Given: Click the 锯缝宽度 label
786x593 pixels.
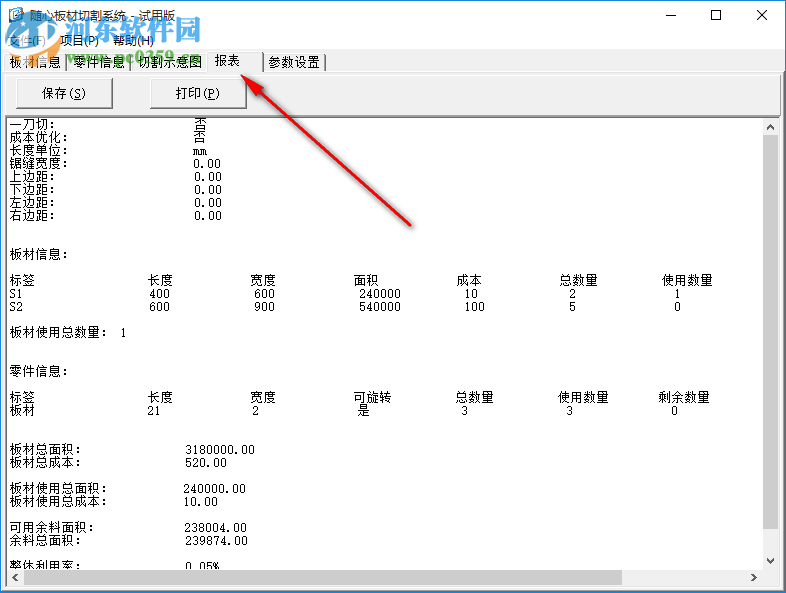Looking at the screenshot, I should (38, 163).
